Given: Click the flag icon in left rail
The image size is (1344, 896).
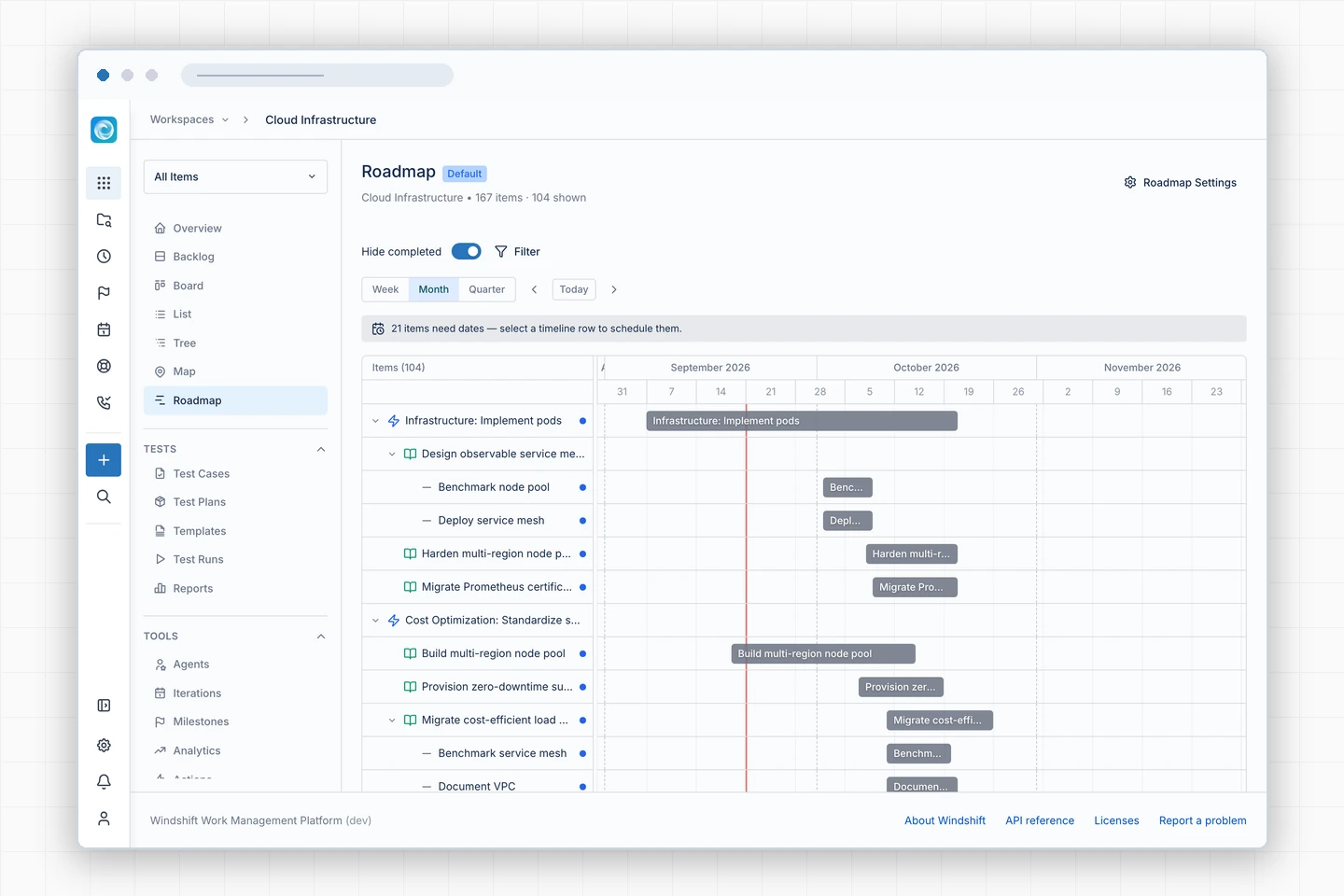Looking at the screenshot, I should point(104,293).
